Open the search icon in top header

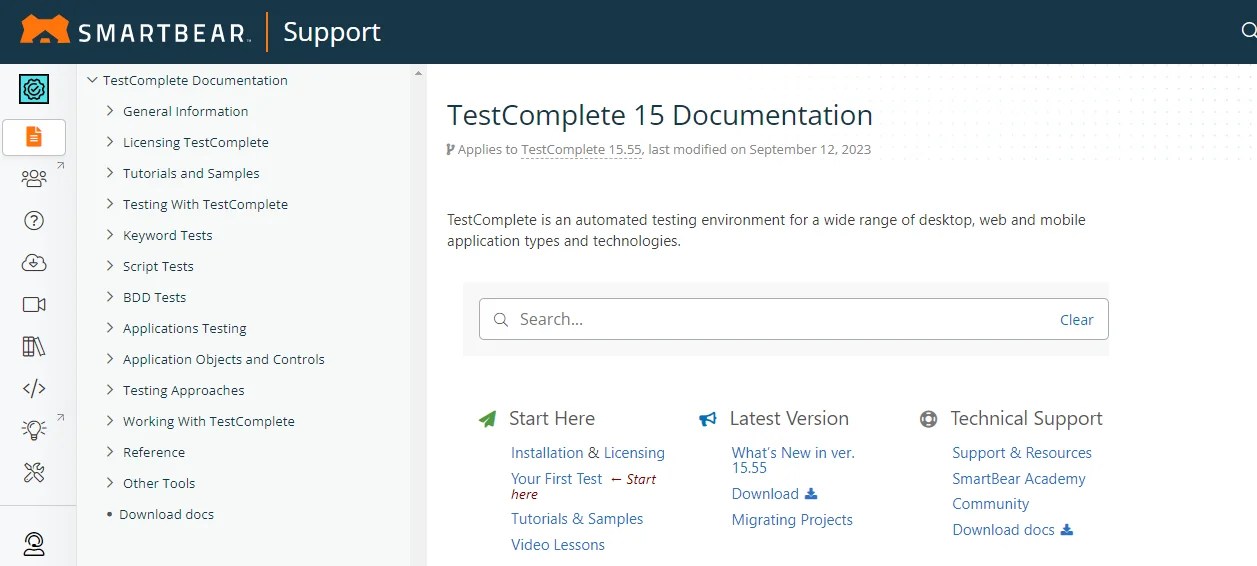[1248, 31]
